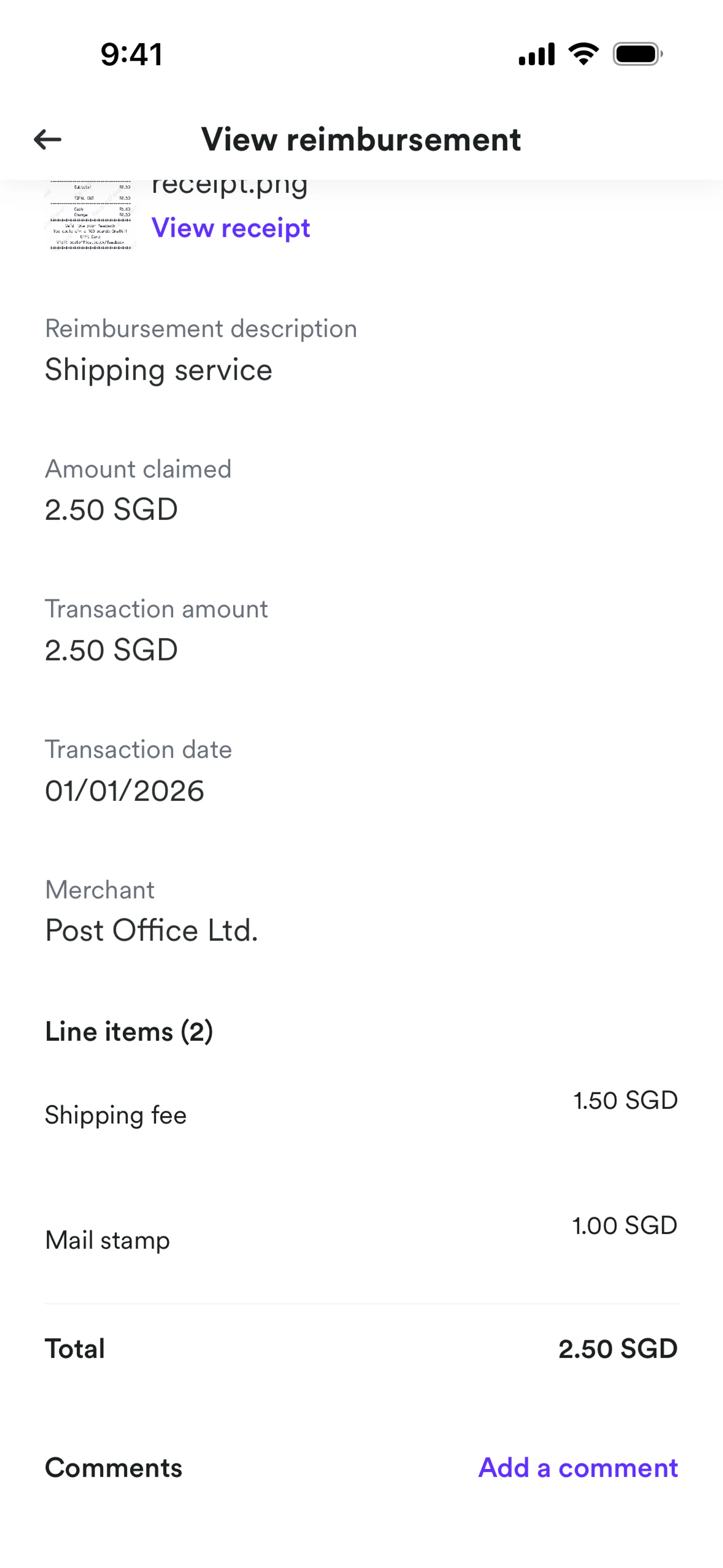Screen dimensions: 723x1568
Task: Tap the Line items (2) heading
Action: 129,1032
